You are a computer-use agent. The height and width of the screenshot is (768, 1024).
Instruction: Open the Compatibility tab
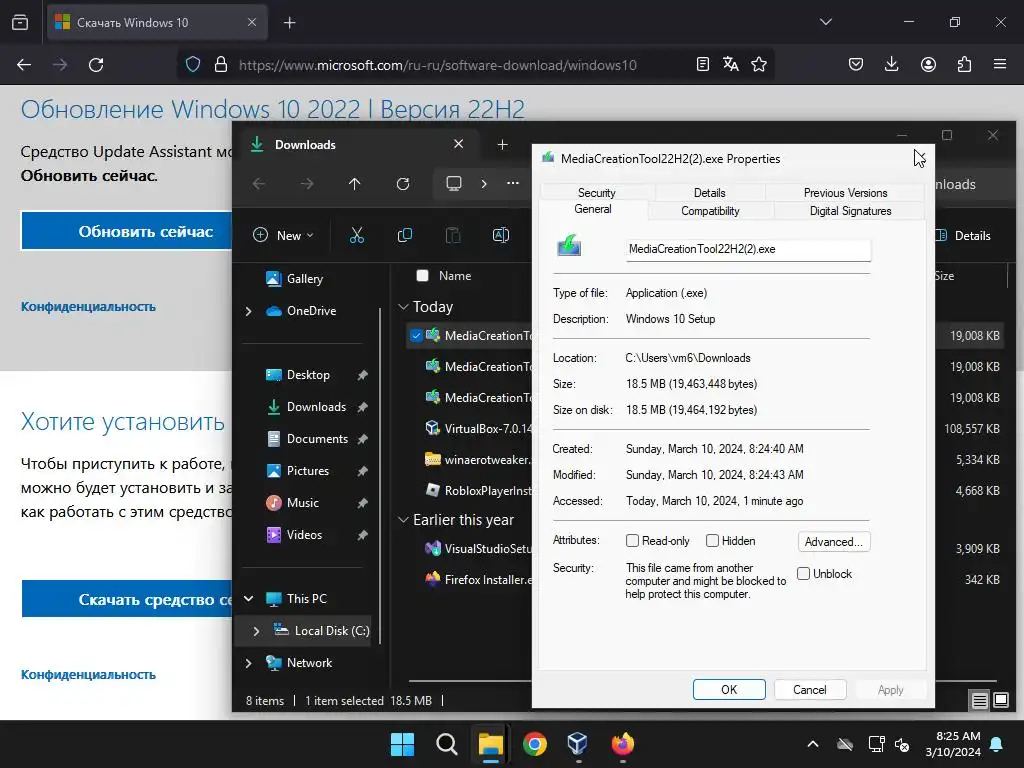pyautogui.click(x=710, y=211)
